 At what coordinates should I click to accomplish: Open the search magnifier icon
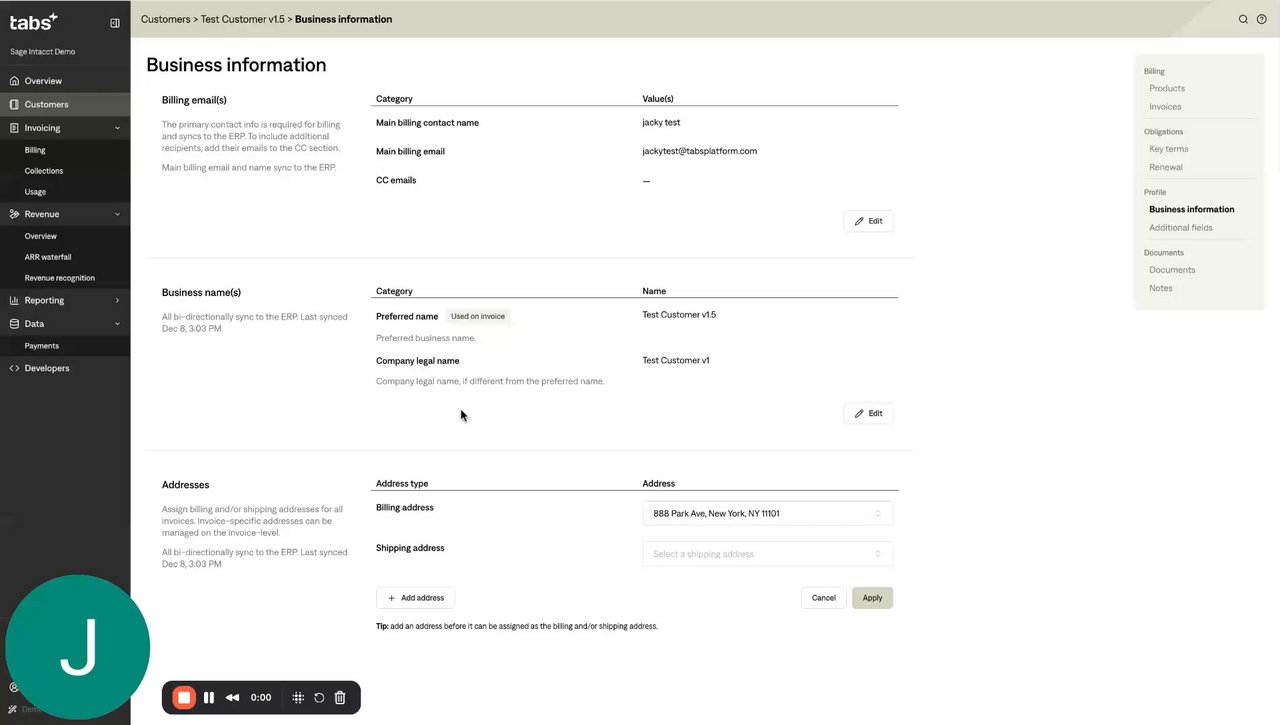(1243, 19)
